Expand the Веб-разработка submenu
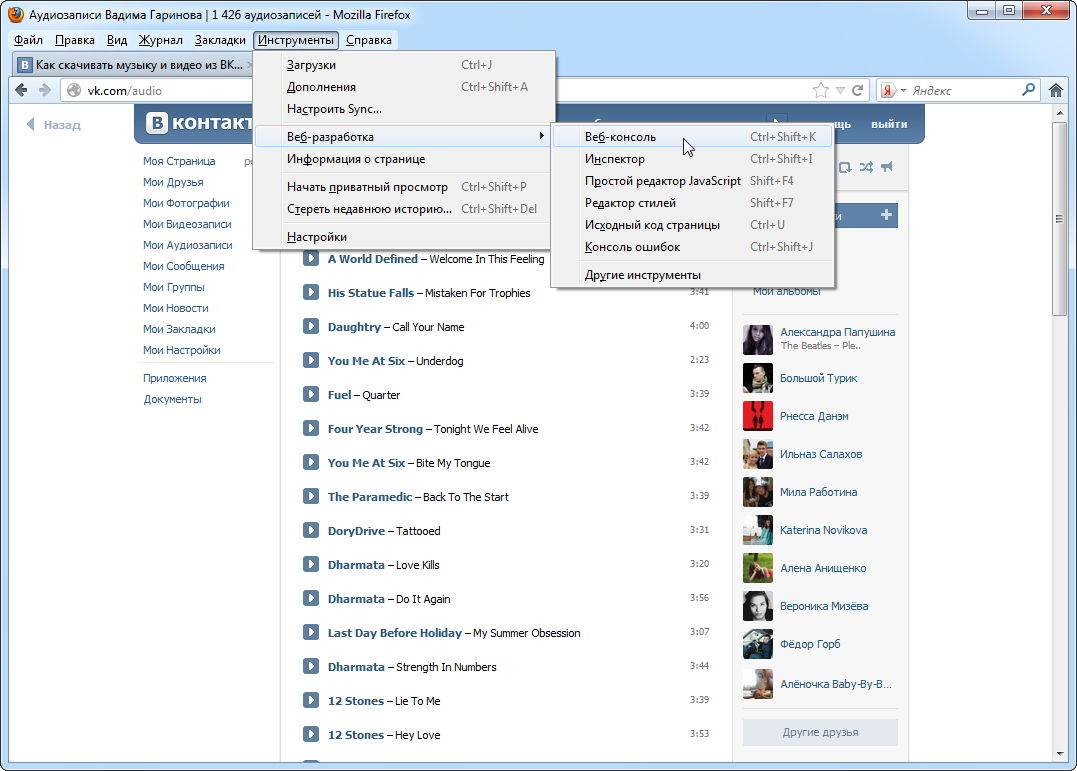The height and width of the screenshot is (771, 1077). click(x=404, y=136)
